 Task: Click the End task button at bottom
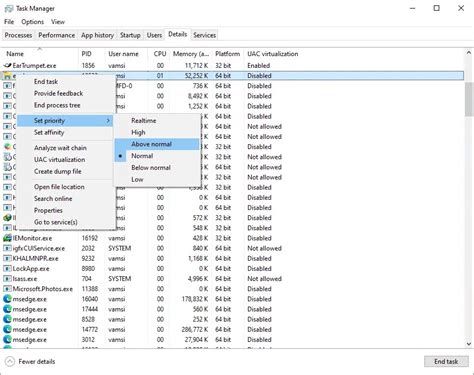(x=446, y=361)
